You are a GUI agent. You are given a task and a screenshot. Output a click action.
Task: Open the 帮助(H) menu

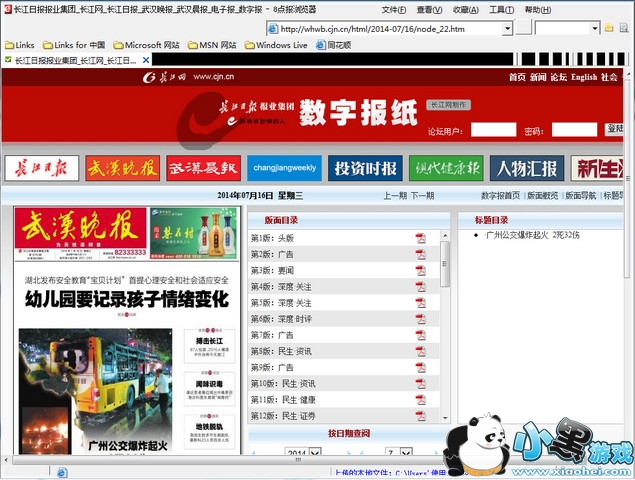coord(538,10)
